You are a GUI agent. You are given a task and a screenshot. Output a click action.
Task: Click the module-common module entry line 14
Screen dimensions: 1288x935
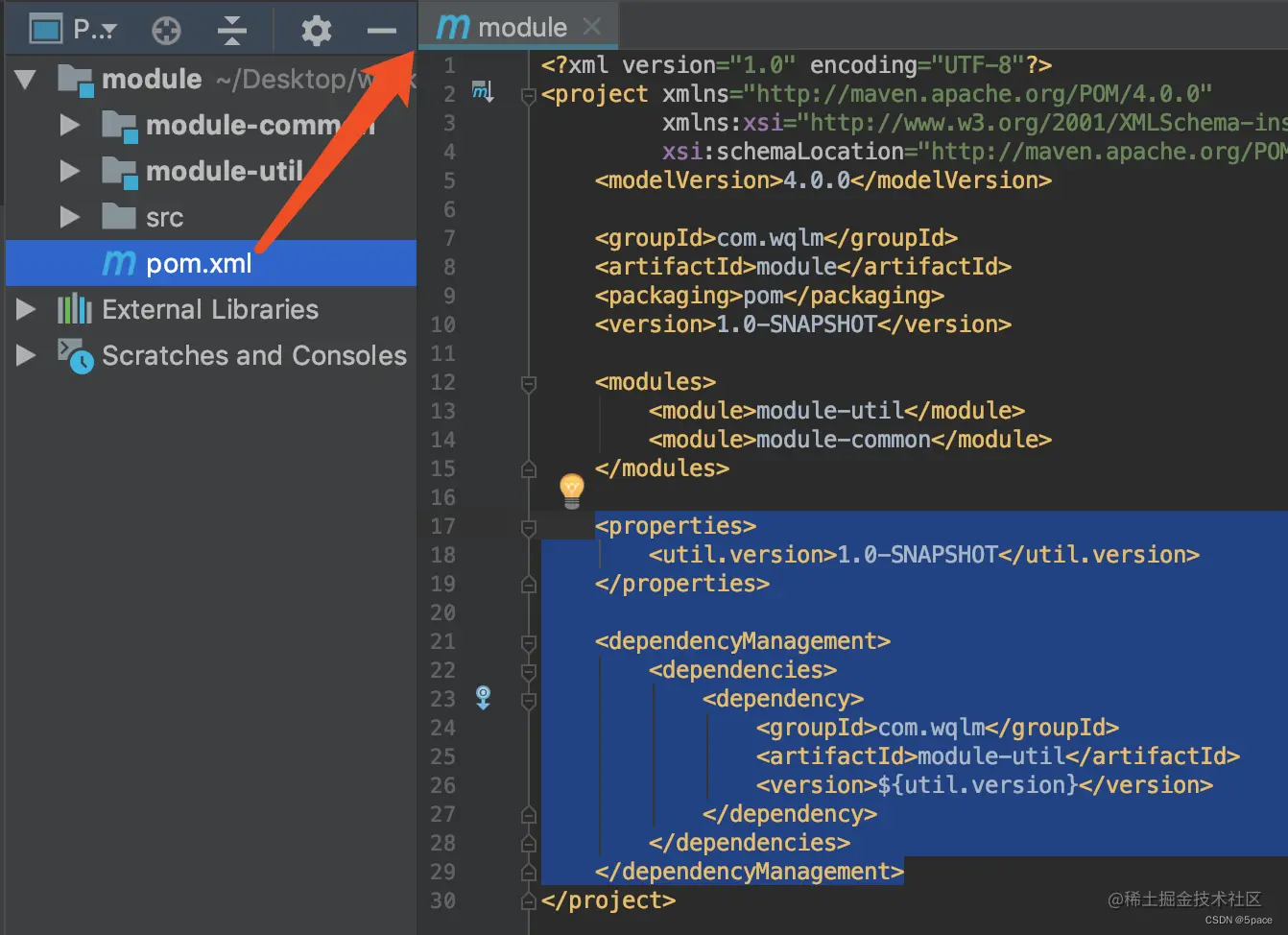[850, 440]
